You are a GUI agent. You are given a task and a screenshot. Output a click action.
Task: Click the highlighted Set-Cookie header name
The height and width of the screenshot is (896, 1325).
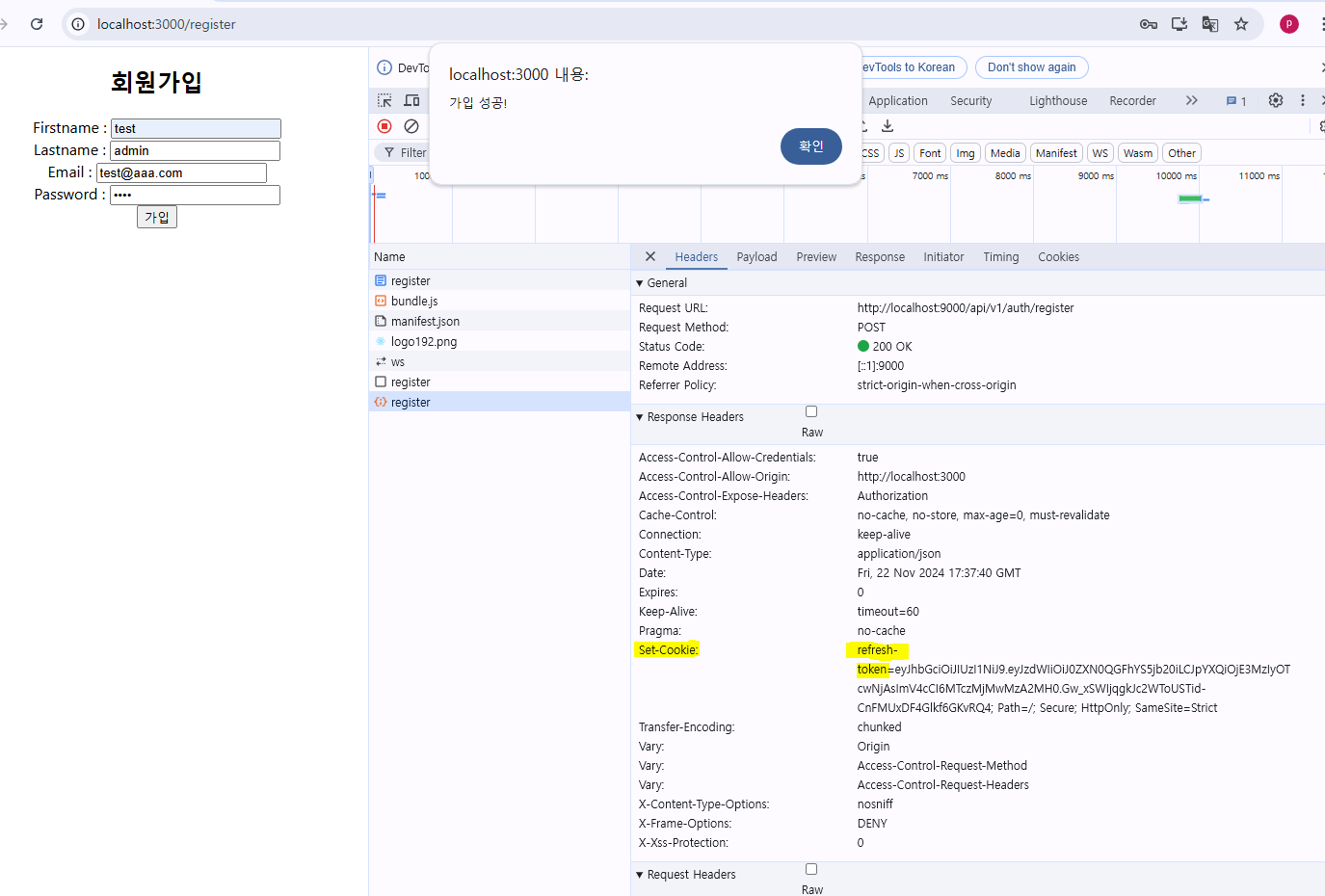tap(668, 650)
